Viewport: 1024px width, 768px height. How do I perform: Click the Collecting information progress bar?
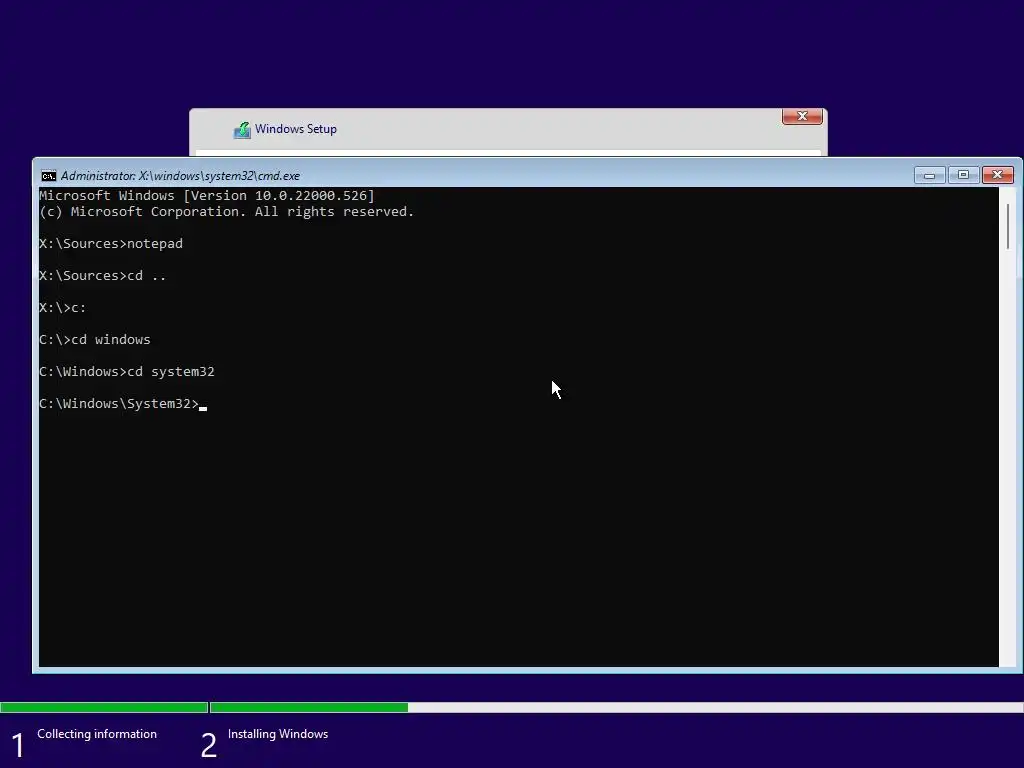104,707
